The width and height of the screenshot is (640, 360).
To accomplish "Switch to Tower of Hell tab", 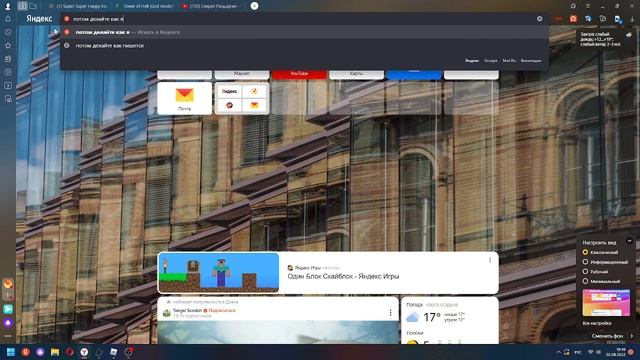I will click(144, 6).
